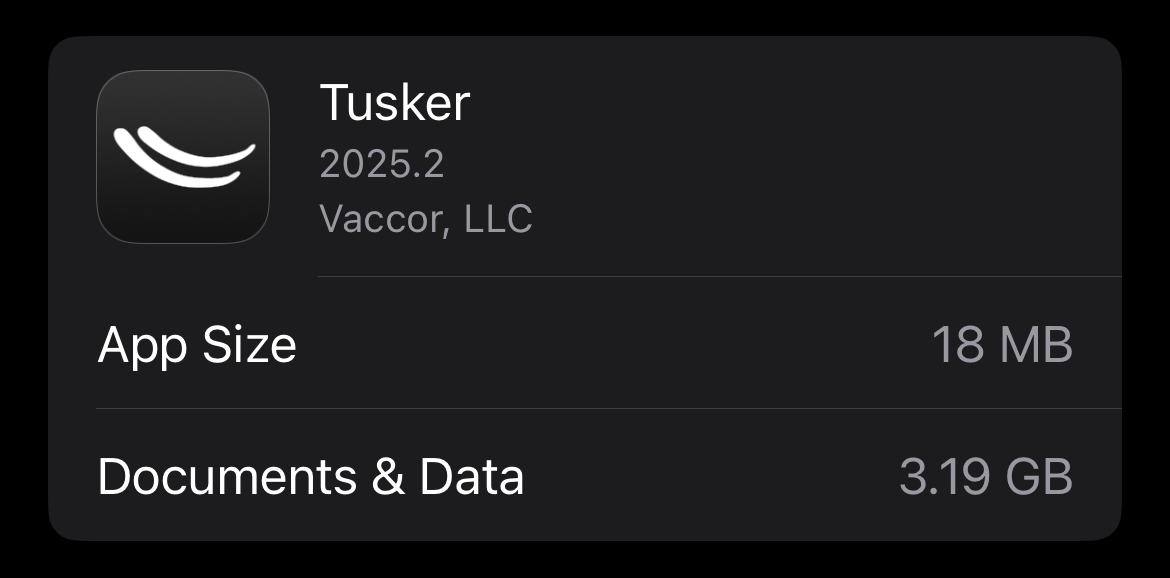Click the LLC text after Vaccor

tap(497, 218)
